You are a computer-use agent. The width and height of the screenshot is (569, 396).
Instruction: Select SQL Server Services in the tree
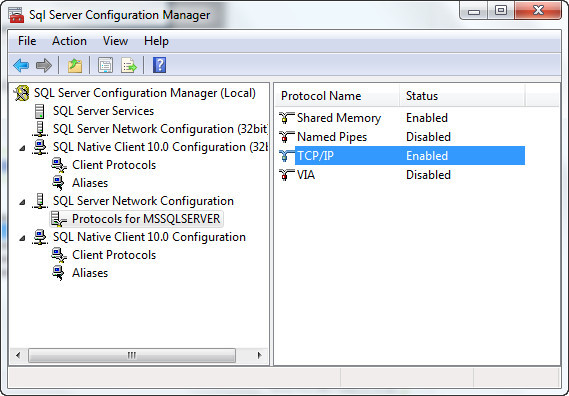click(x=103, y=111)
